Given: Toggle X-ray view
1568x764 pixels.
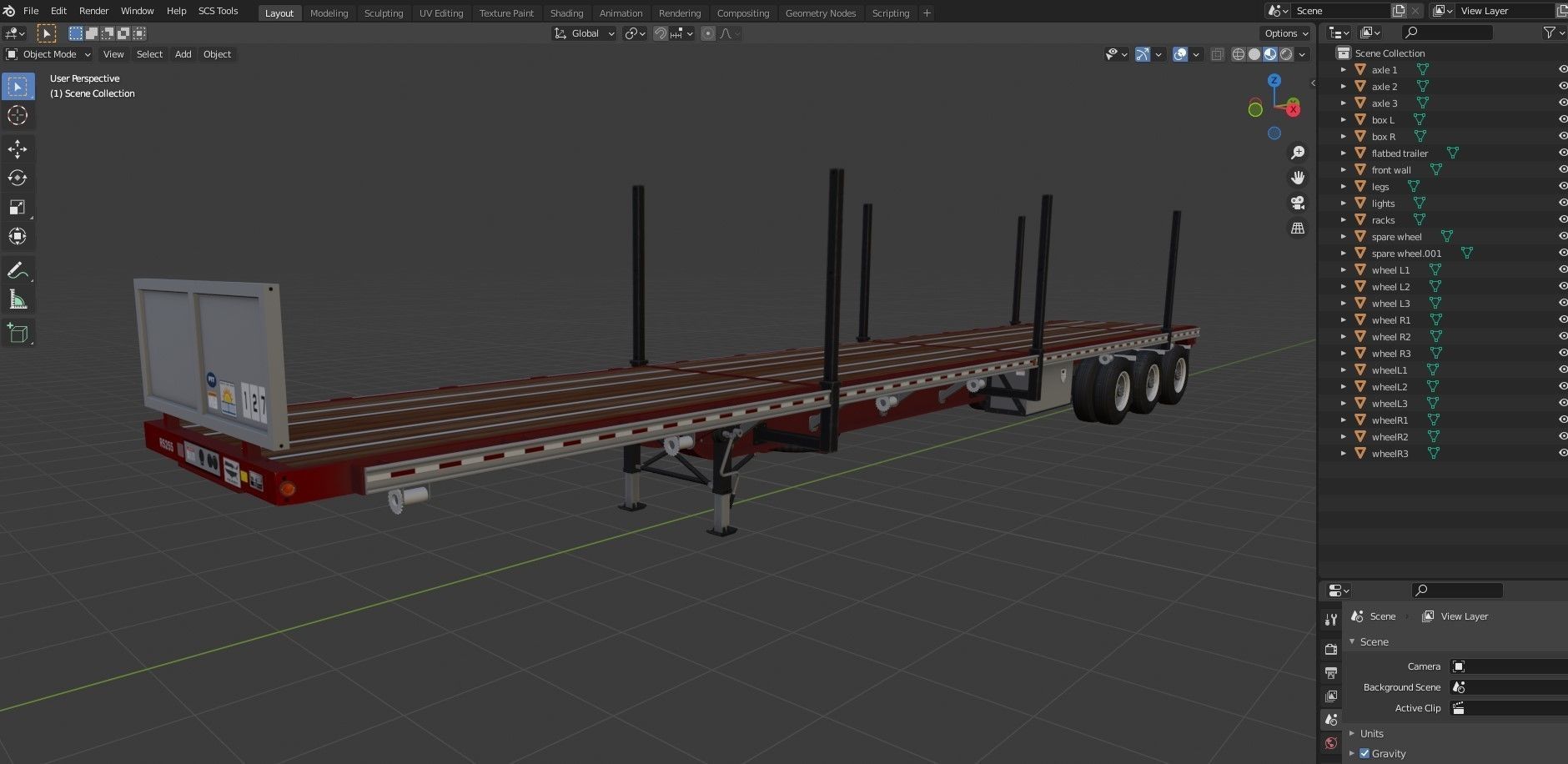Looking at the screenshot, I should [x=1218, y=54].
